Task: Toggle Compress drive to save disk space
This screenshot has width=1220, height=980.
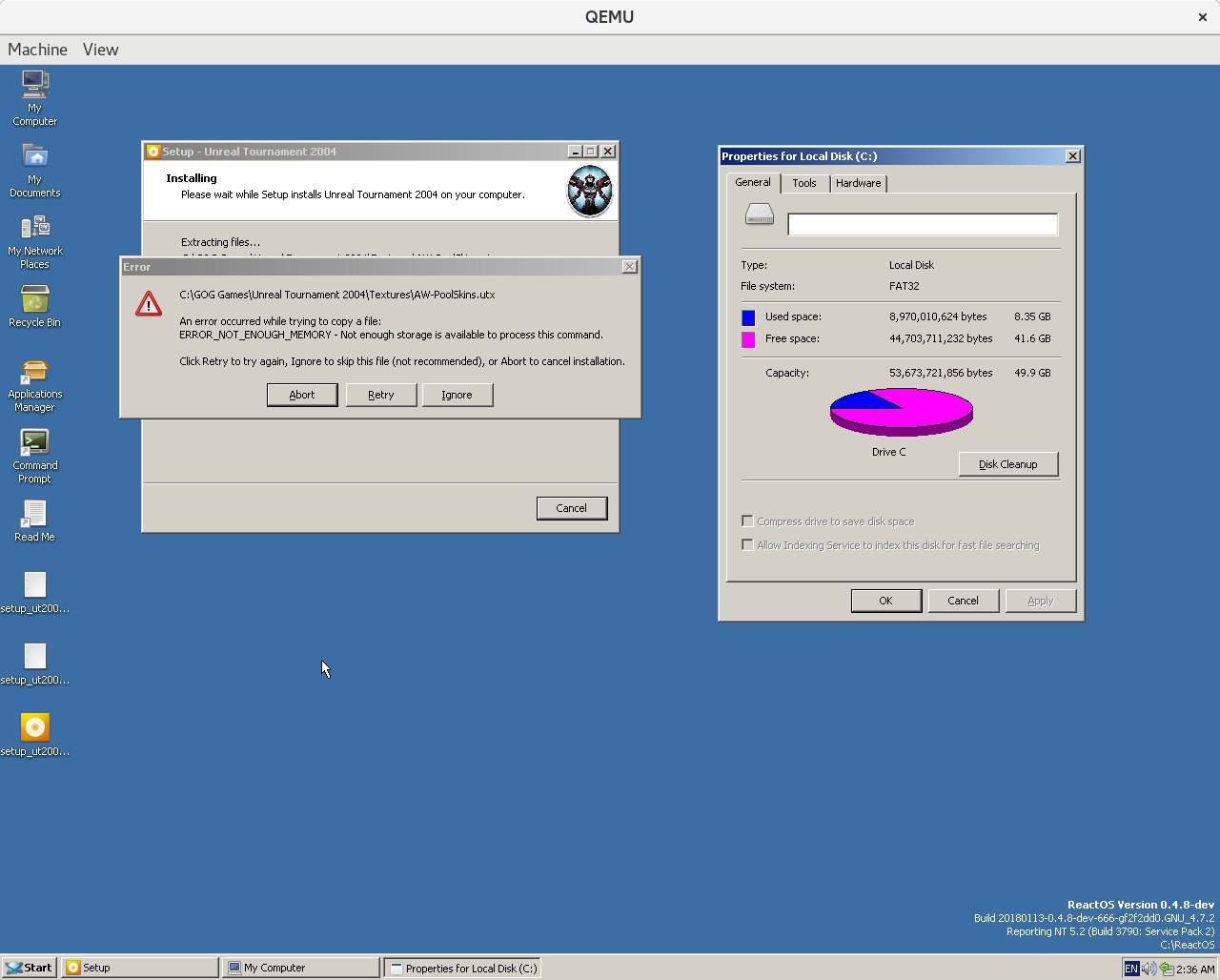Action: pyautogui.click(x=747, y=521)
